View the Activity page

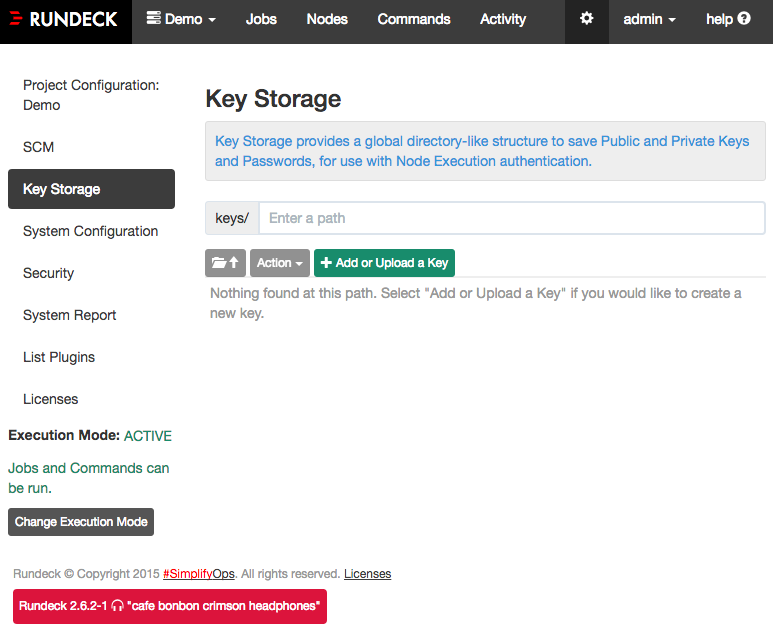pyautogui.click(x=502, y=19)
